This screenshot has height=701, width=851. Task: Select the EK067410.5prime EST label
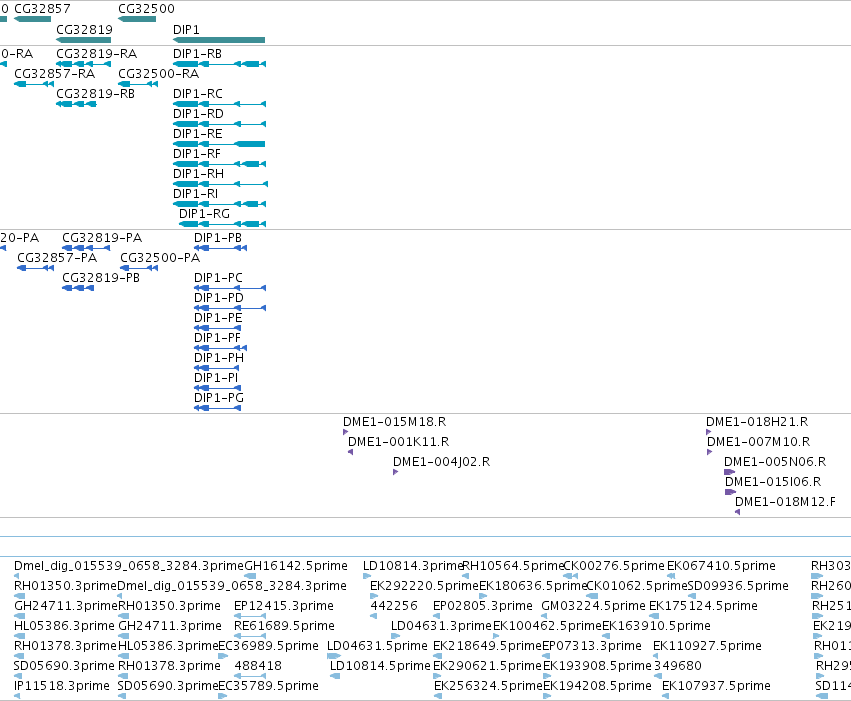(x=721, y=566)
